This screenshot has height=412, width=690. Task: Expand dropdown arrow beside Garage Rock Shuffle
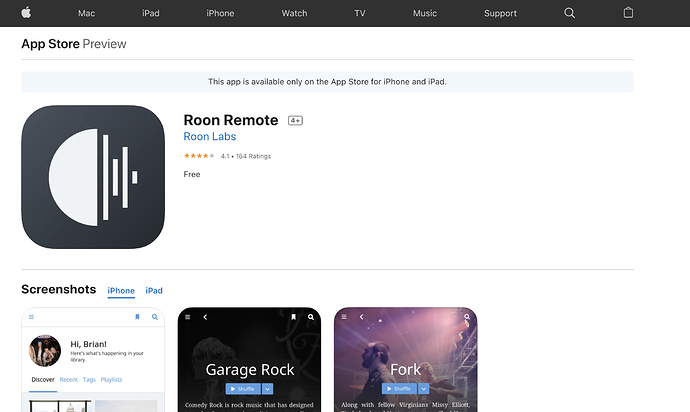(x=268, y=389)
